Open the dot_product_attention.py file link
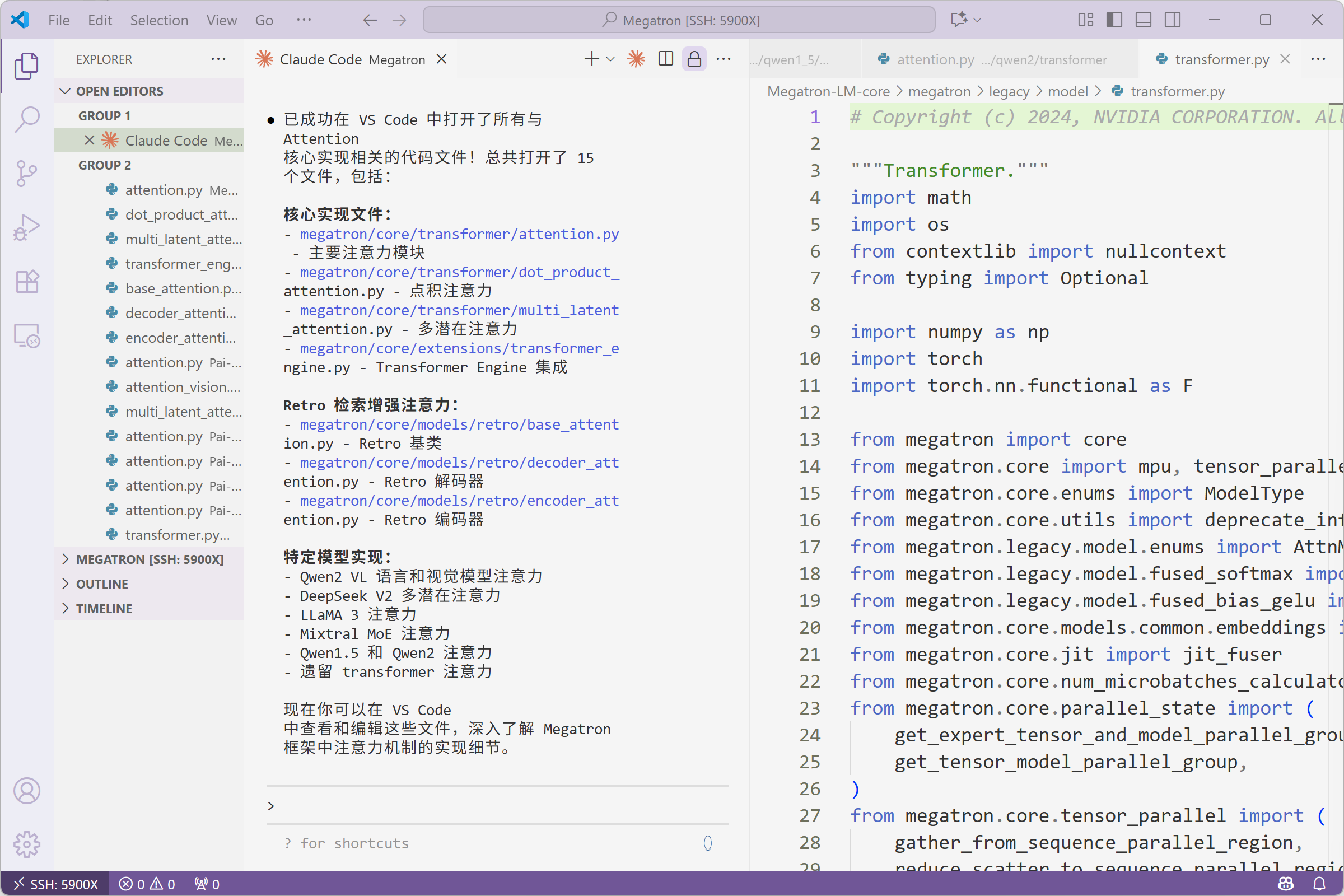 click(459, 272)
